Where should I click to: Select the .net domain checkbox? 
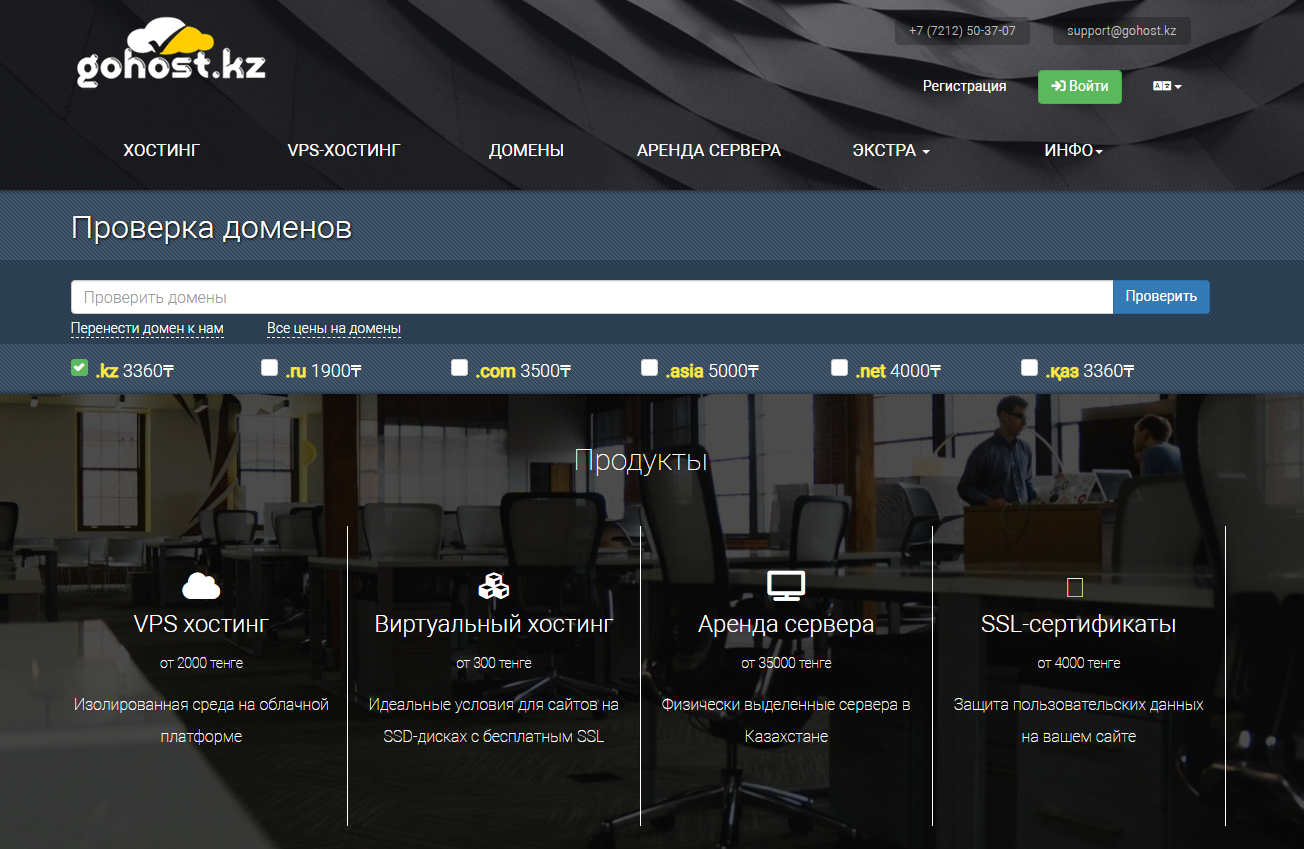839,368
